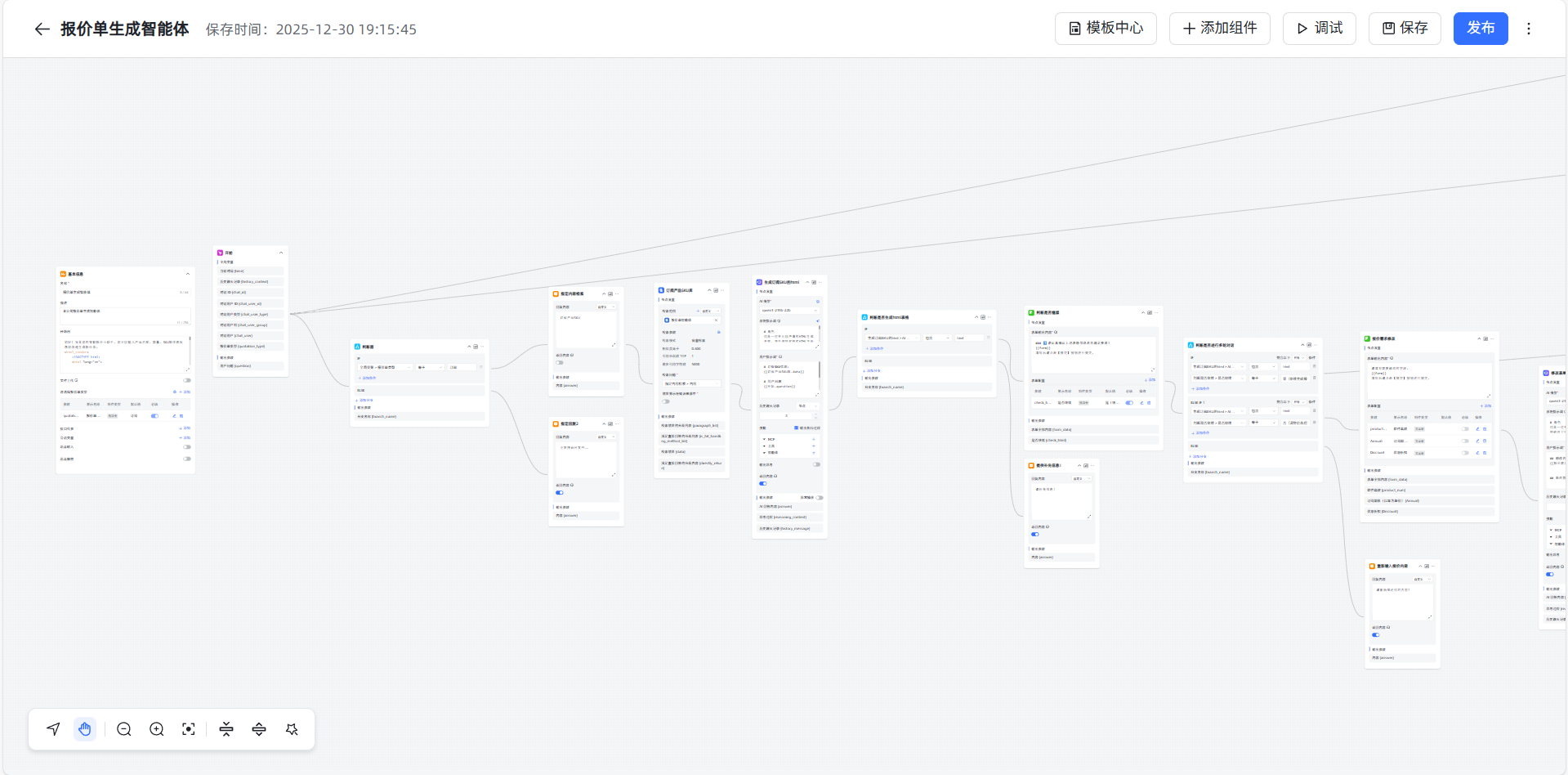Zoom in the canvas
The height and width of the screenshot is (775, 1568).
click(x=157, y=729)
